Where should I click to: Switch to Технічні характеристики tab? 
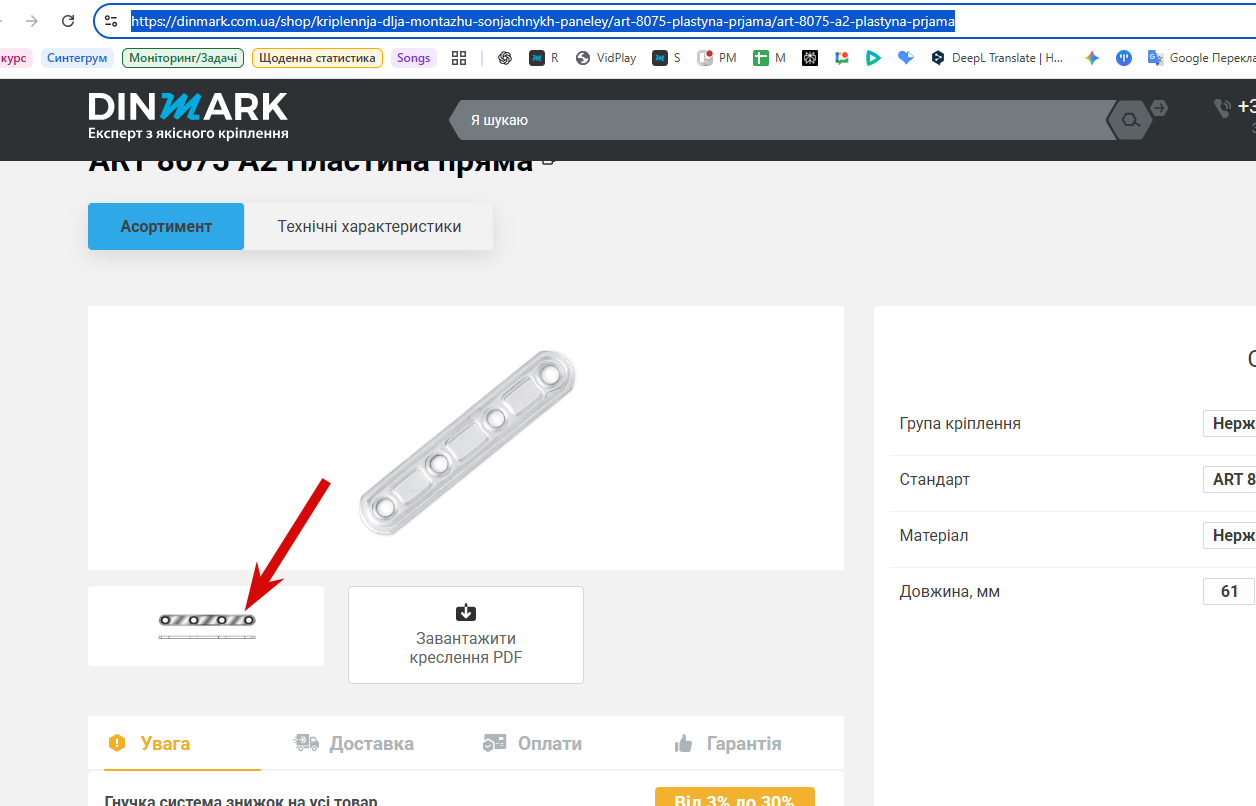(x=369, y=226)
